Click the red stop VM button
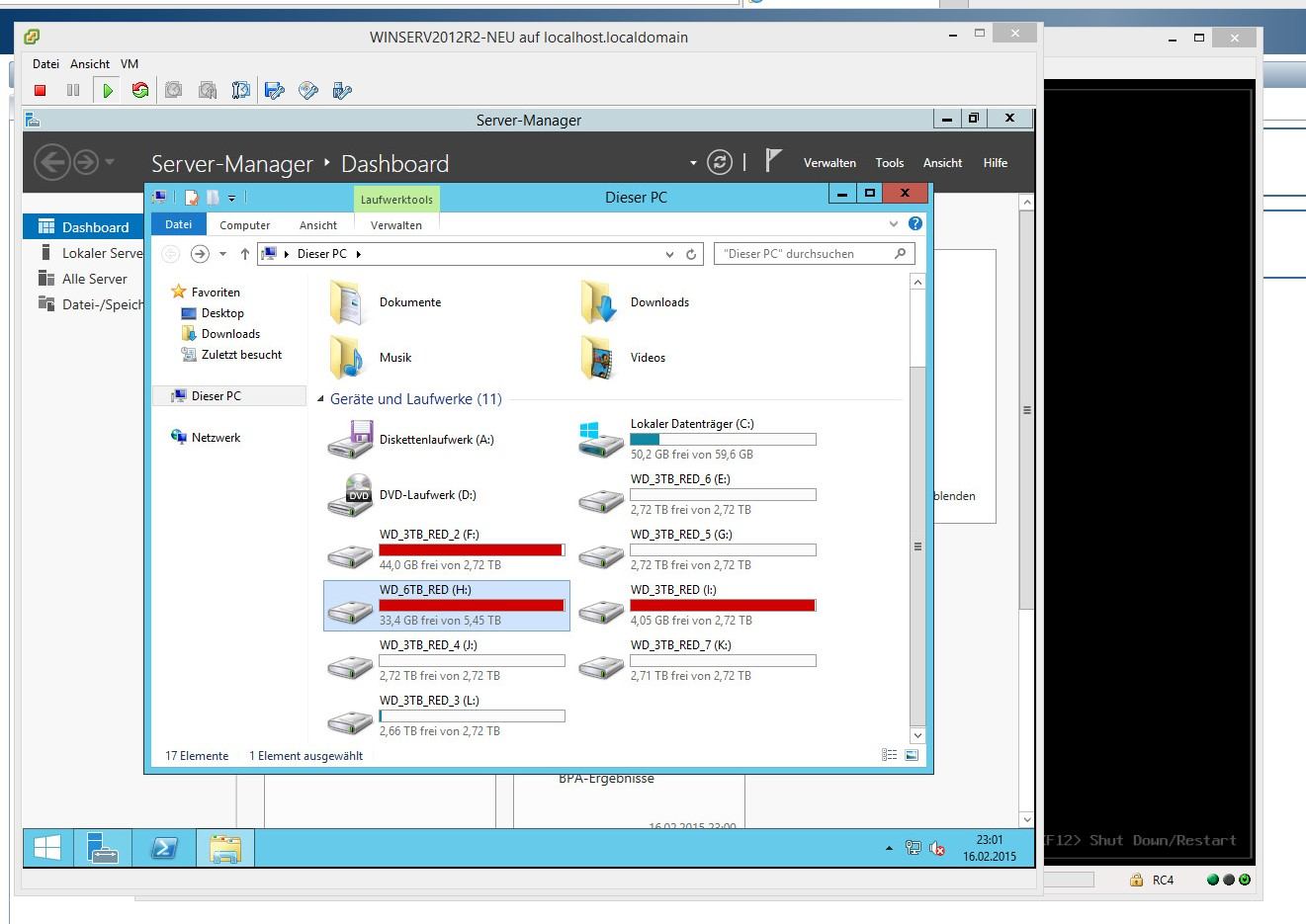This screenshot has height=924, width=1306. (x=41, y=91)
